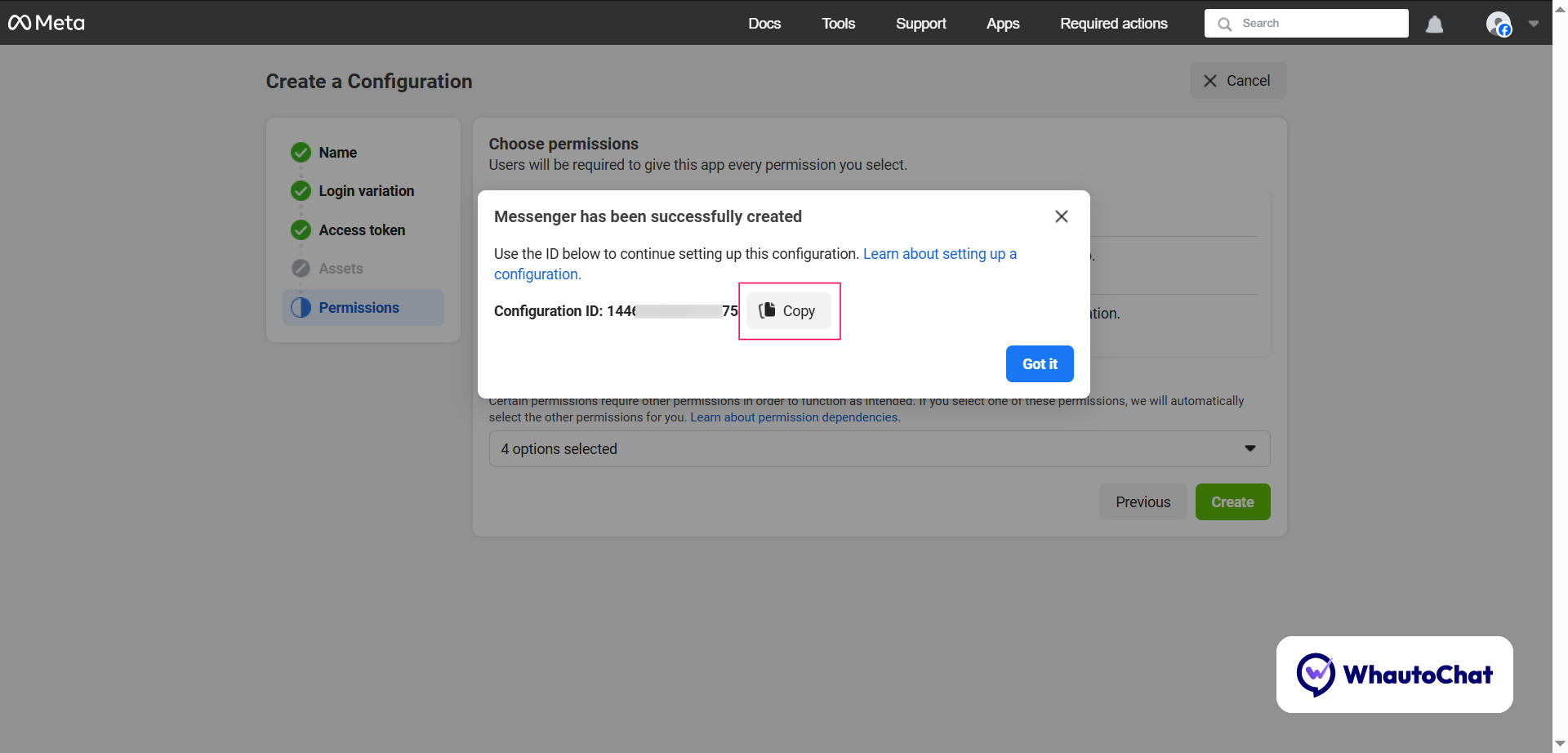Viewport: 1568px width, 753px height.
Task: Expand the 4 options selected dropdown
Action: 1250,448
